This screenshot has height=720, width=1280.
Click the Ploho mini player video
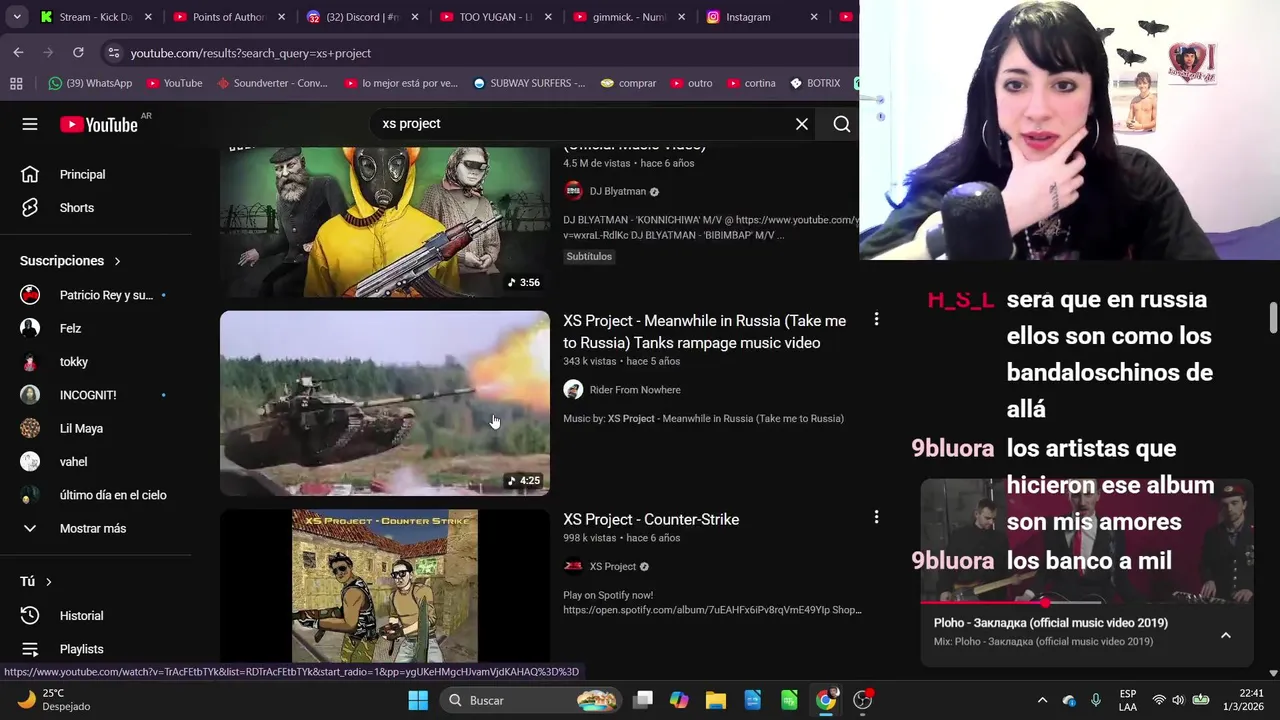click(1086, 540)
